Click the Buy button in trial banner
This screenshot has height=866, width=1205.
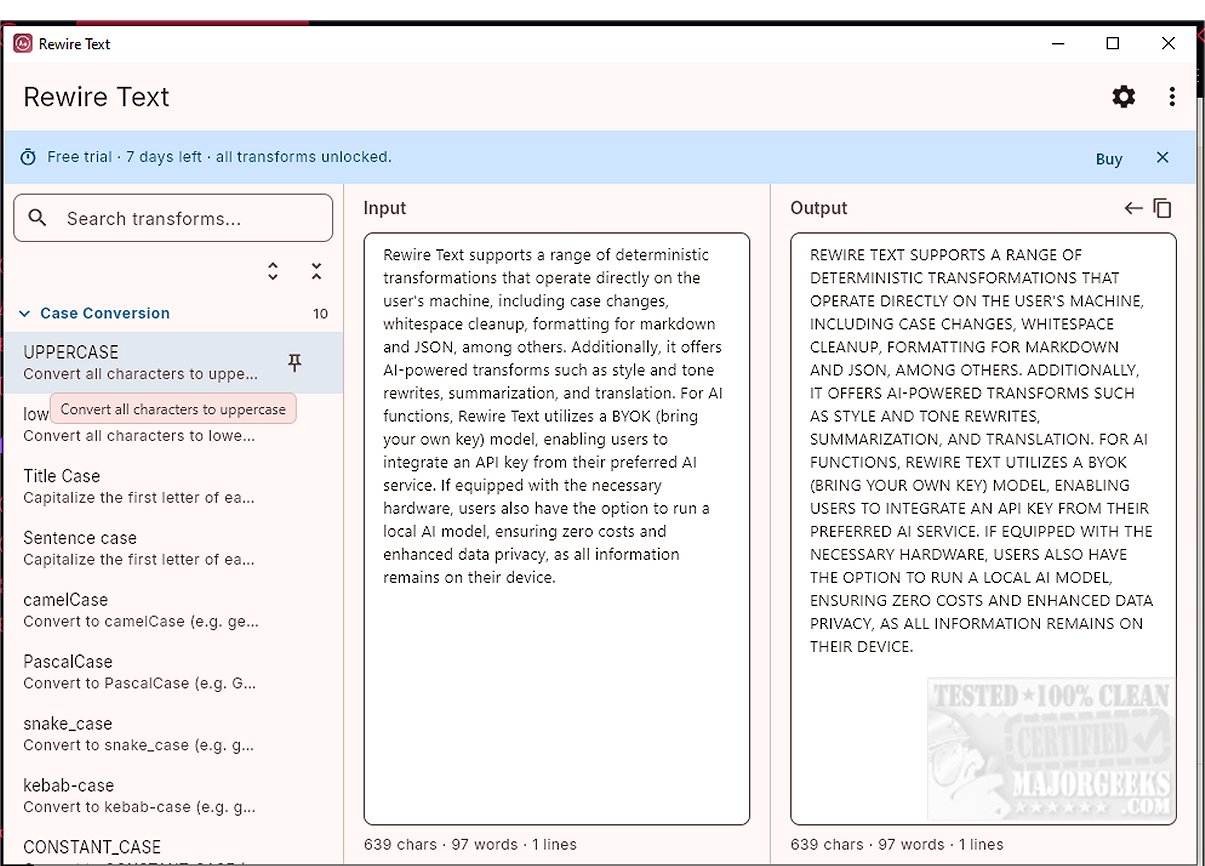(1109, 159)
